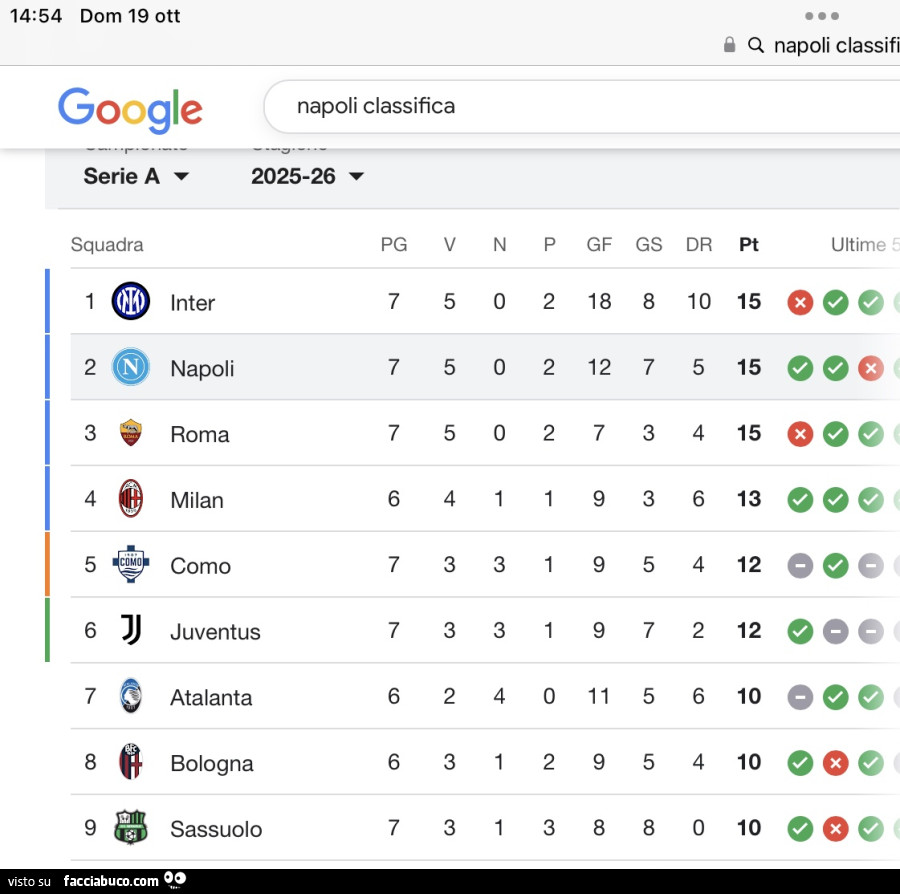Image resolution: width=900 pixels, height=894 pixels.
Task: Click the Napoli team logo
Action: click(131, 367)
